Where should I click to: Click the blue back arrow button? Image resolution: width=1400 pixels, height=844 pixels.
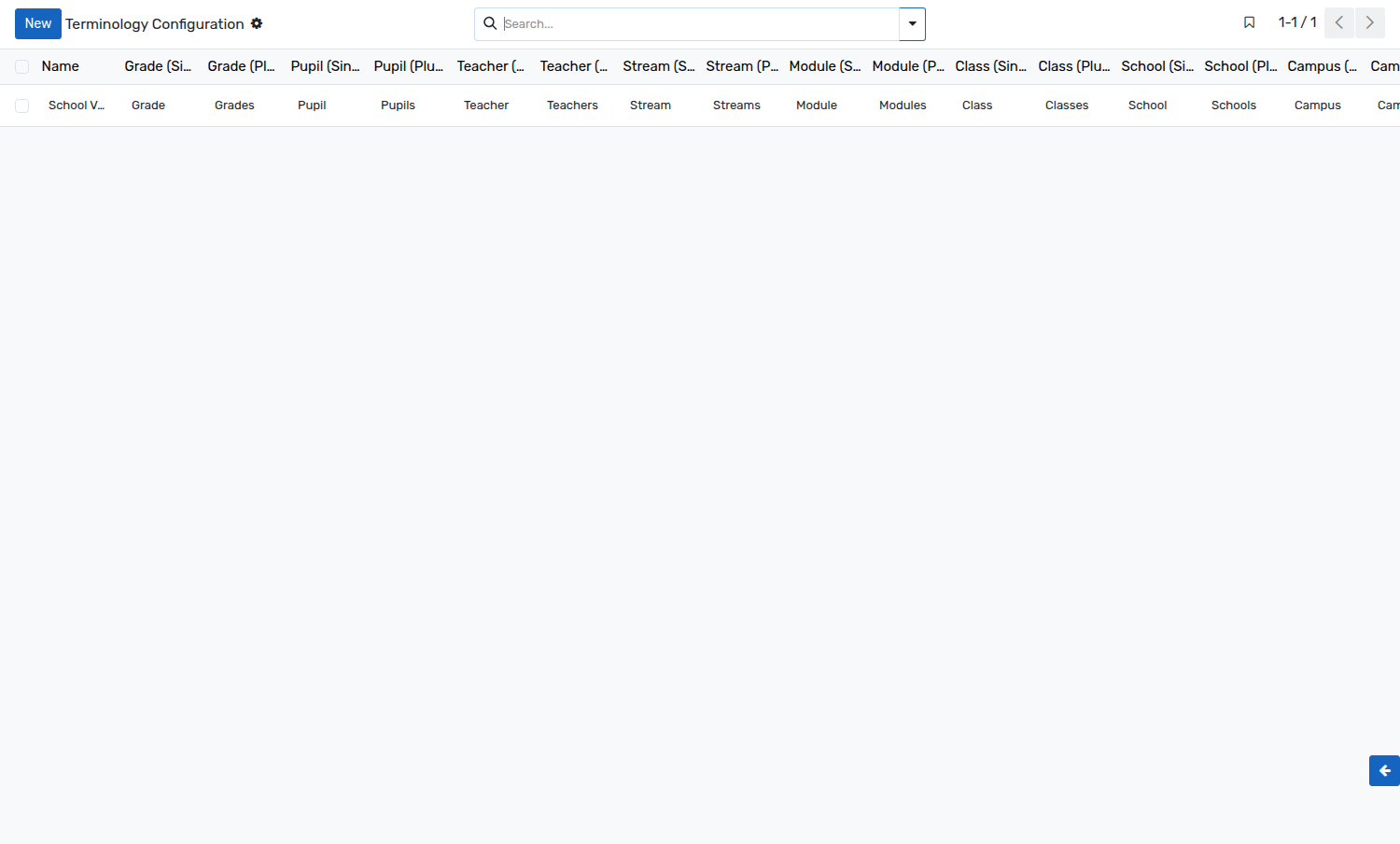[1385, 770]
